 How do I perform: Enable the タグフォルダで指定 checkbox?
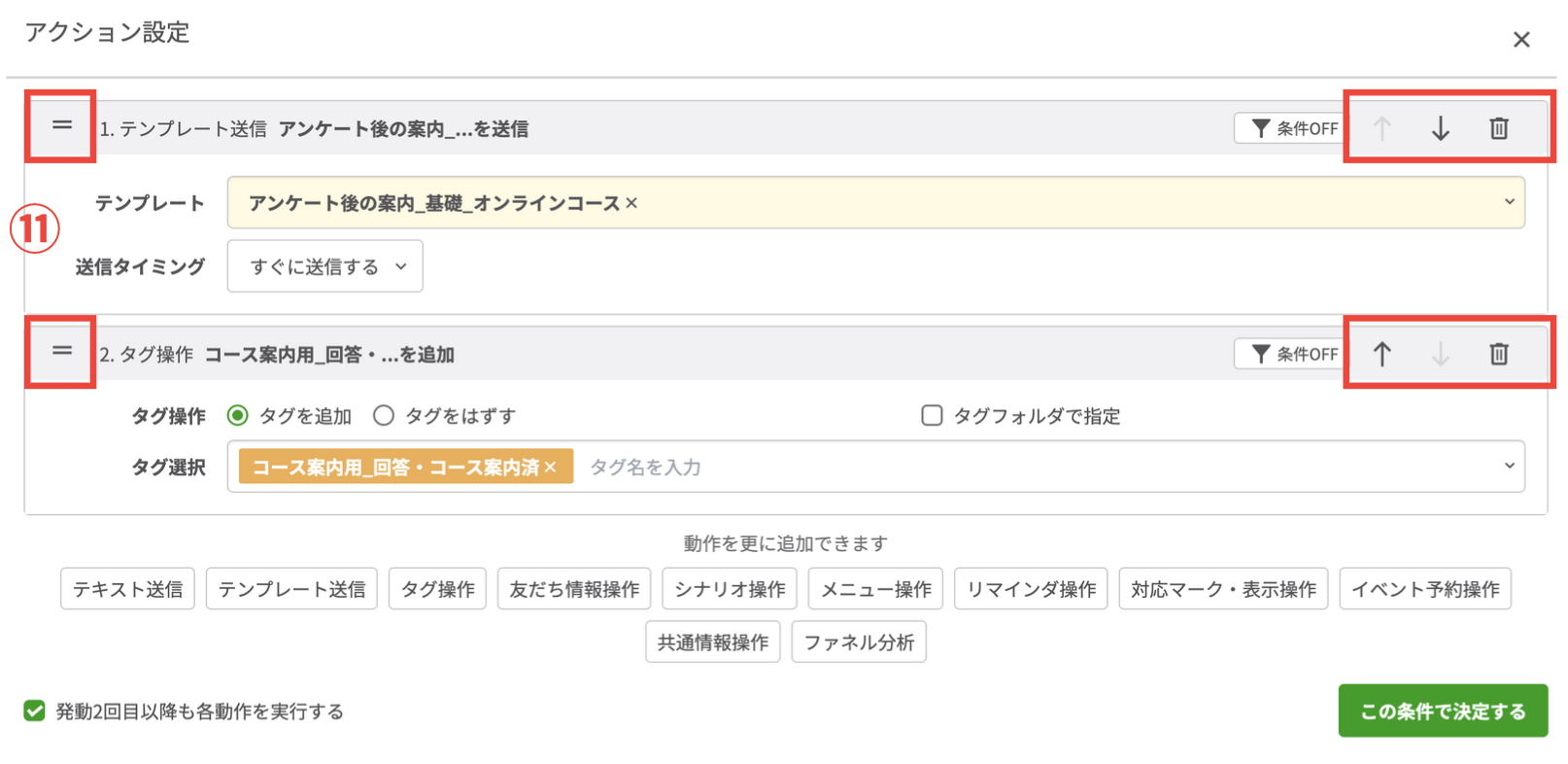932,416
